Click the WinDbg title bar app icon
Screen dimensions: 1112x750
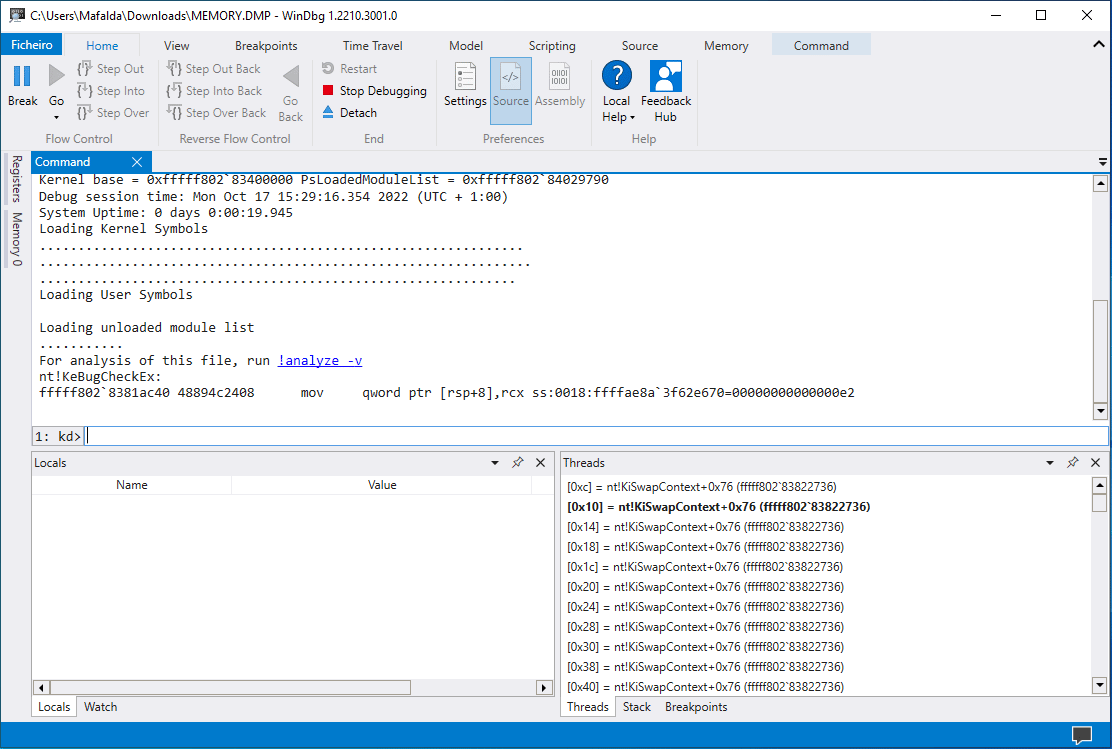(16, 15)
